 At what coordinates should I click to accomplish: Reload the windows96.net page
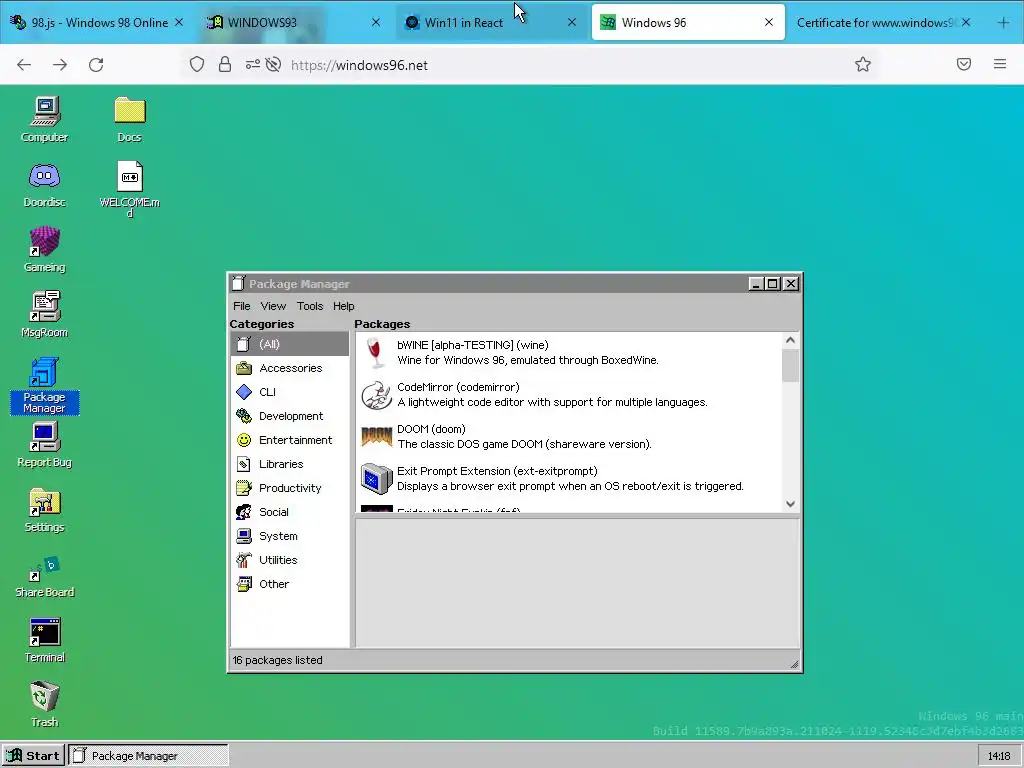click(x=96, y=65)
